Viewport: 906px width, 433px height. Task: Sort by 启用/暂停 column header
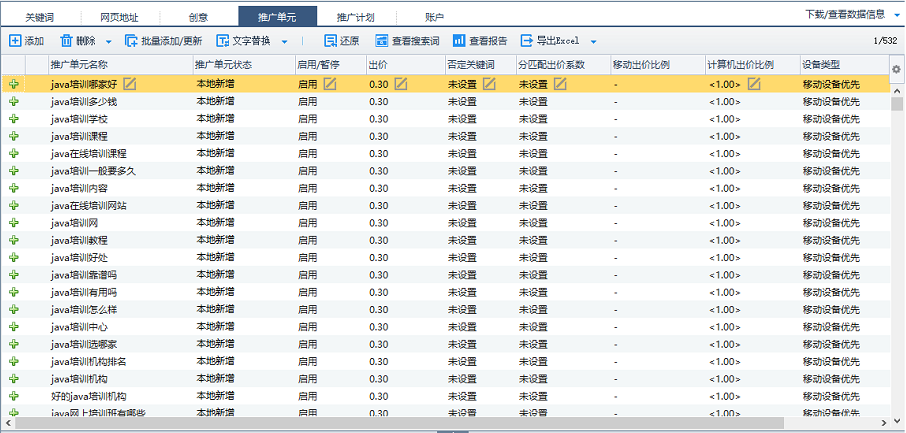[x=330, y=65]
